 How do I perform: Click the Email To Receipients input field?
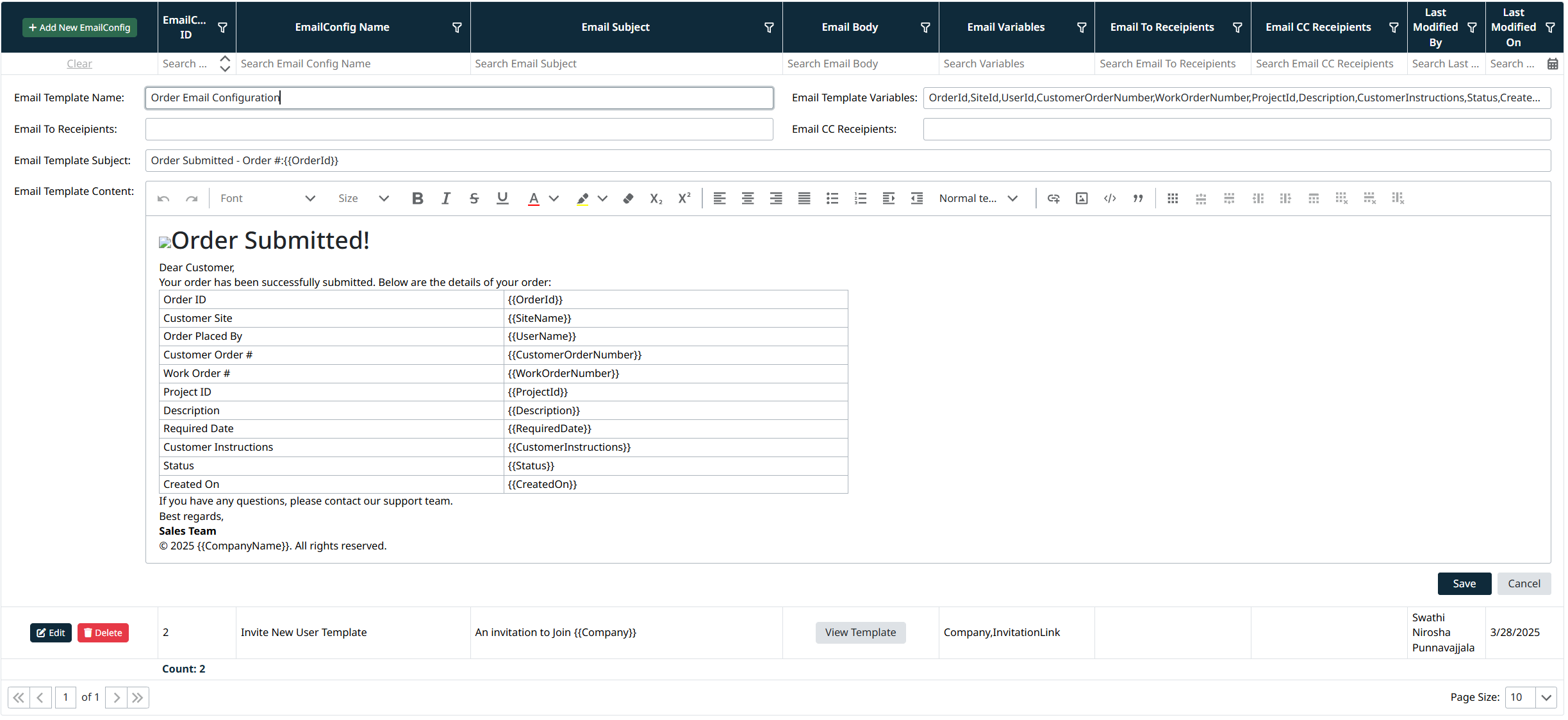[x=459, y=130]
